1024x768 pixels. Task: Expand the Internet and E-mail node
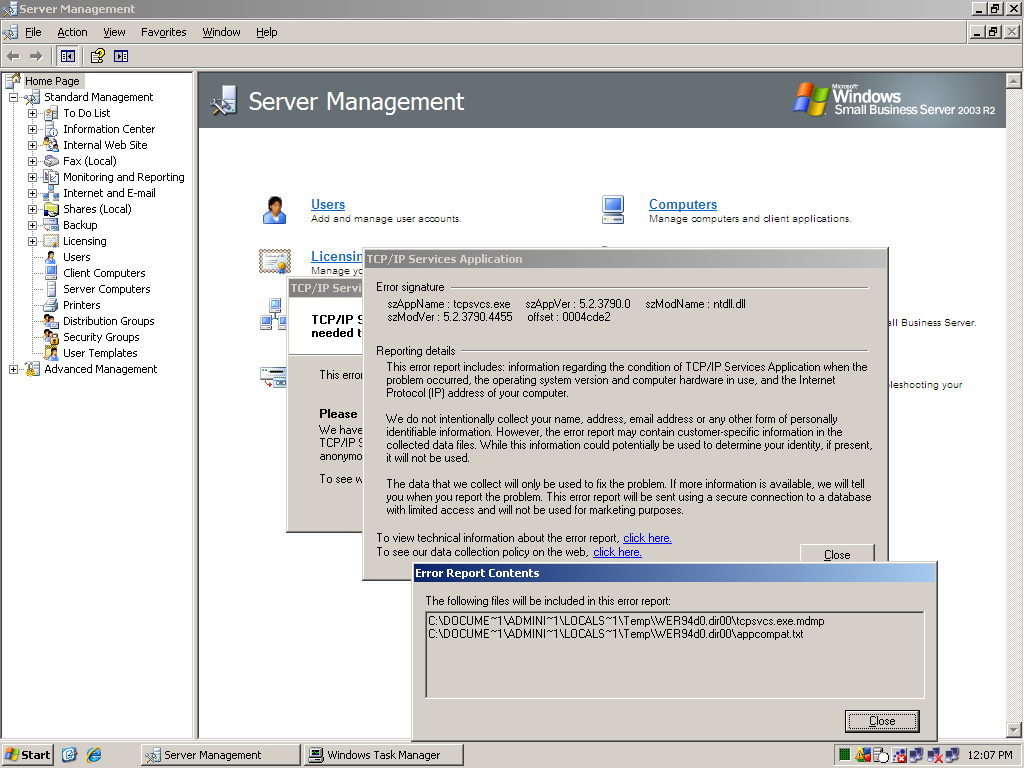[32, 193]
